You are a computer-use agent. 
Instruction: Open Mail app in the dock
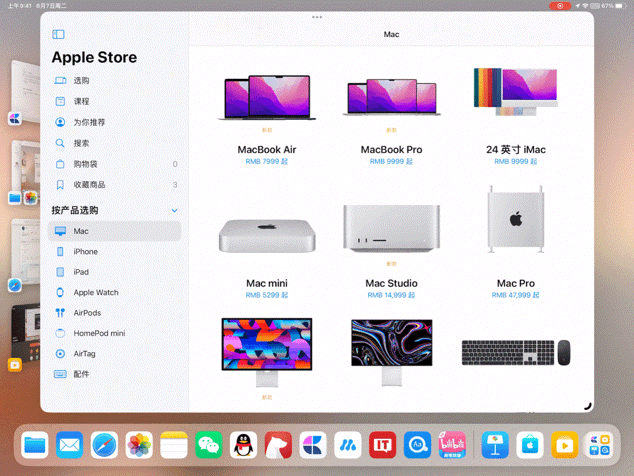[x=70, y=445]
